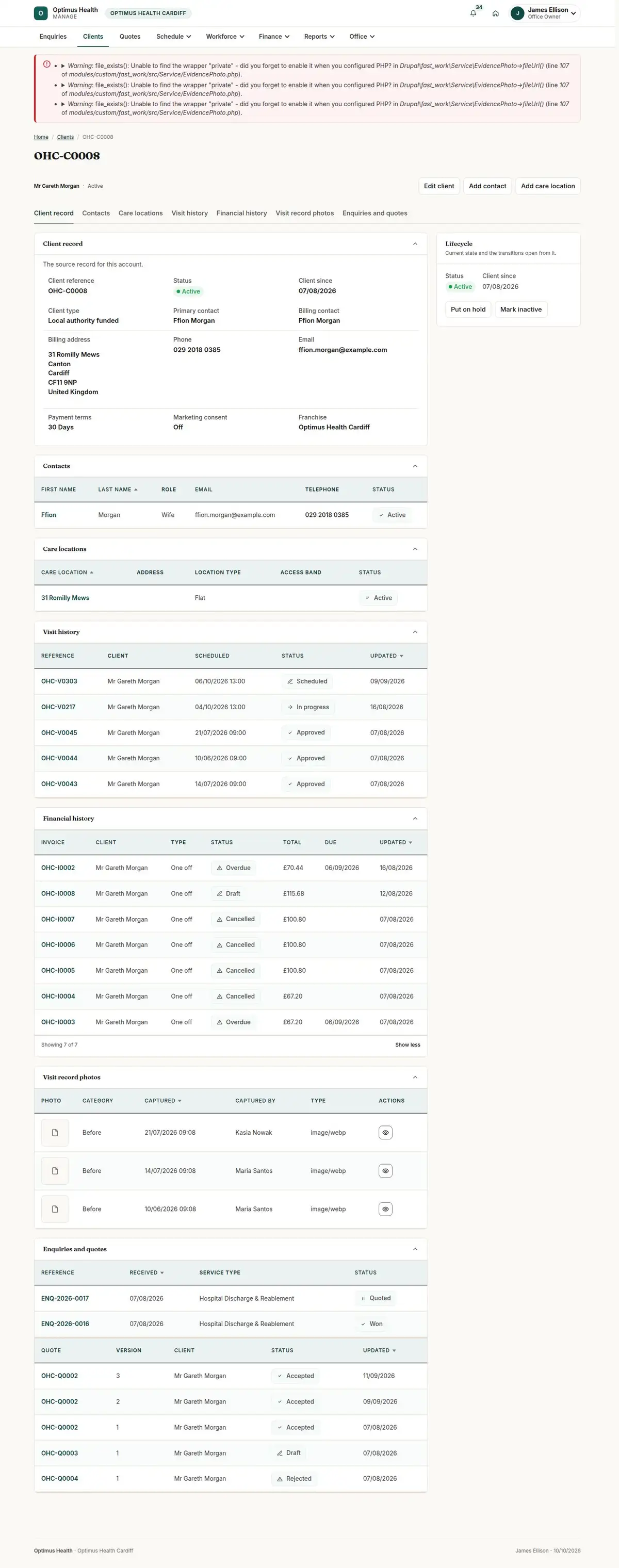Open the notifications bell icon

(473, 13)
